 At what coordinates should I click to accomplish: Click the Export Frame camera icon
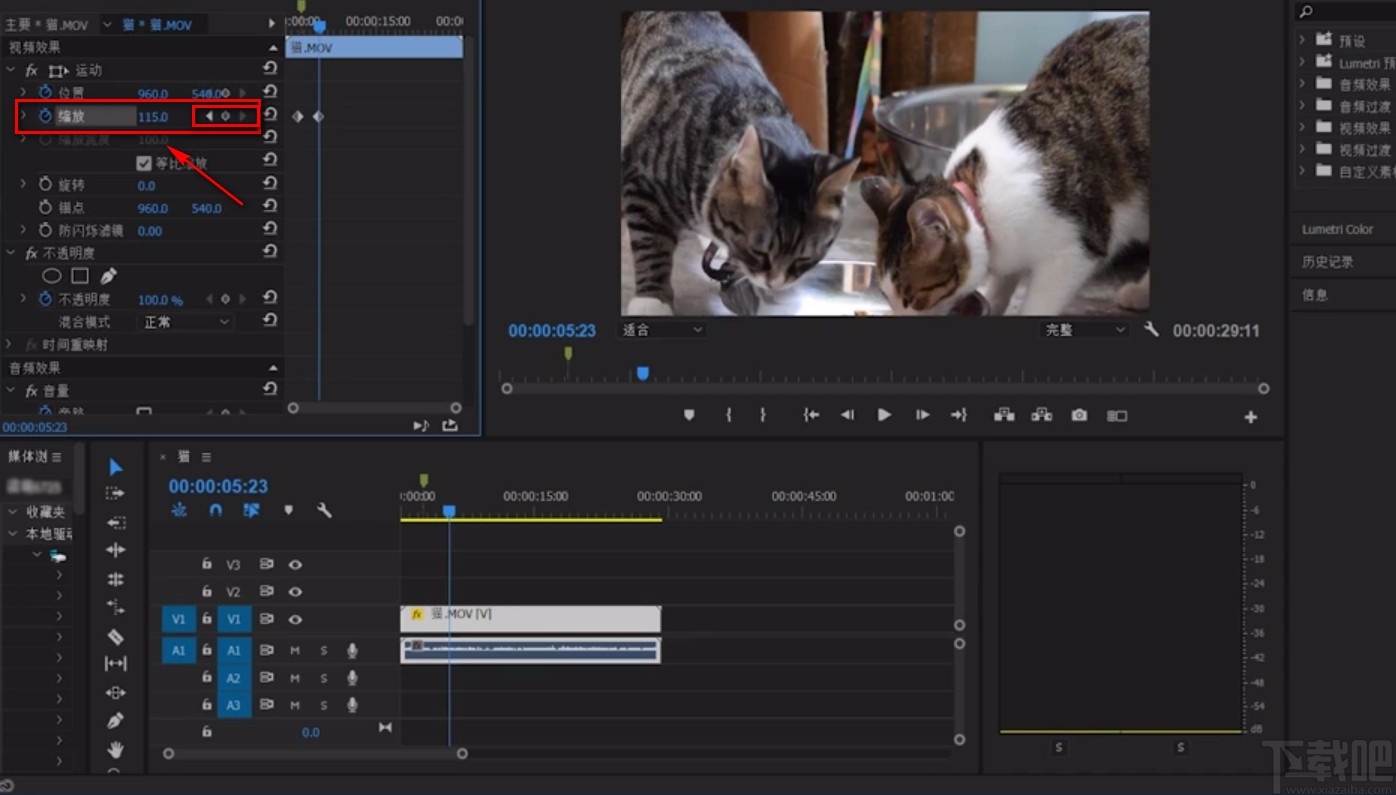click(x=1079, y=415)
